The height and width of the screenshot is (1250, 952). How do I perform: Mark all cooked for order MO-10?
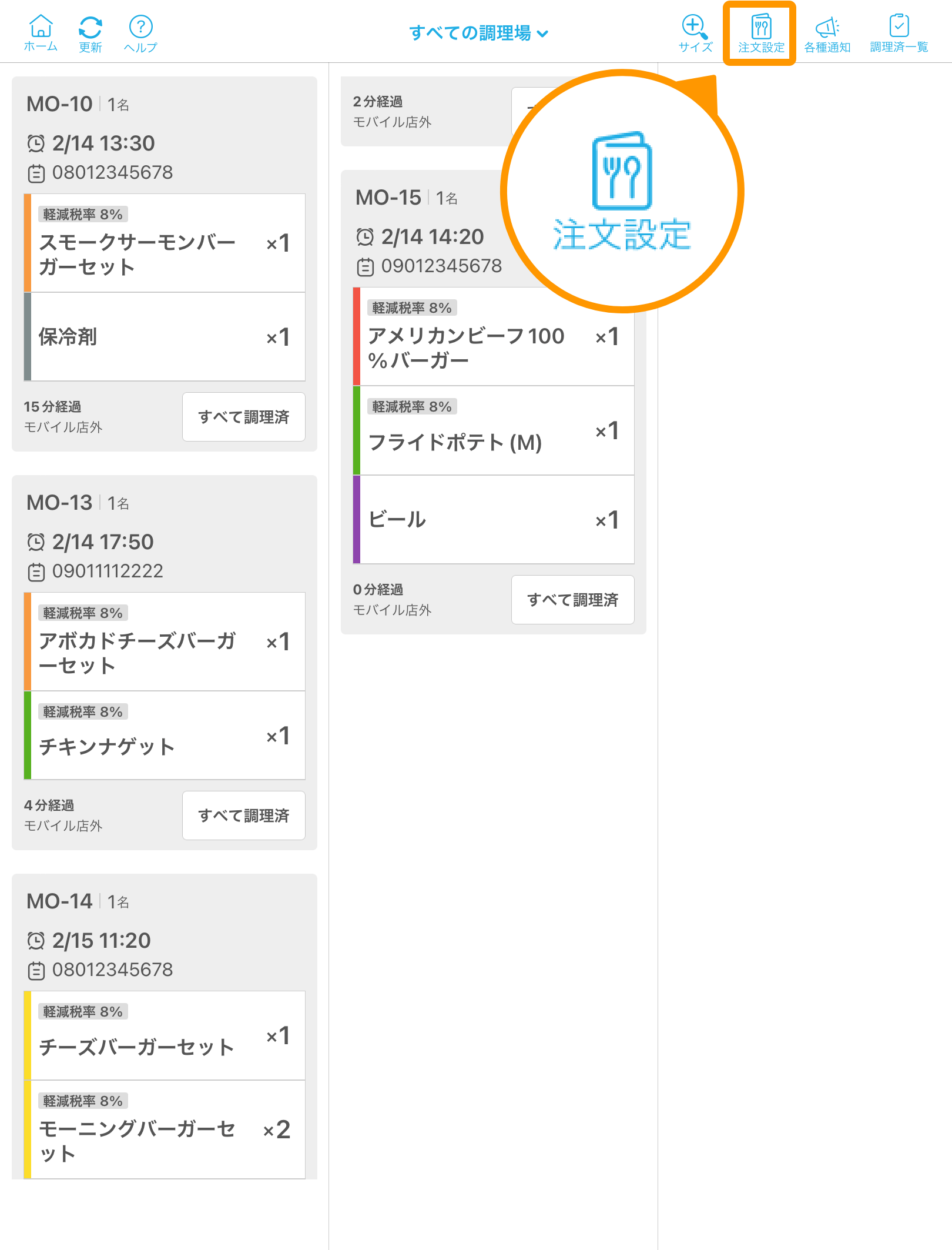click(244, 417)
